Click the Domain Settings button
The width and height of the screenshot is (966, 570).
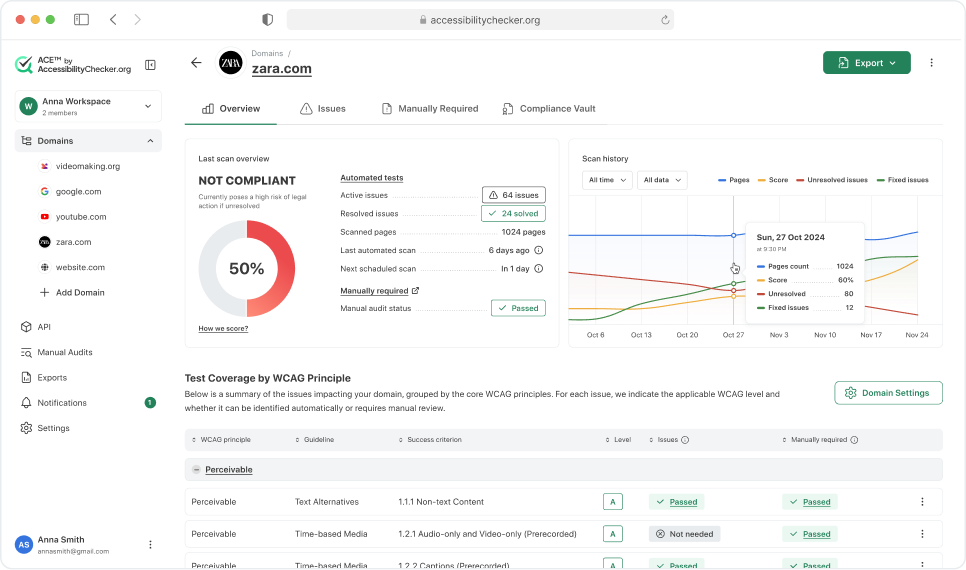click(x=888, y=393)
